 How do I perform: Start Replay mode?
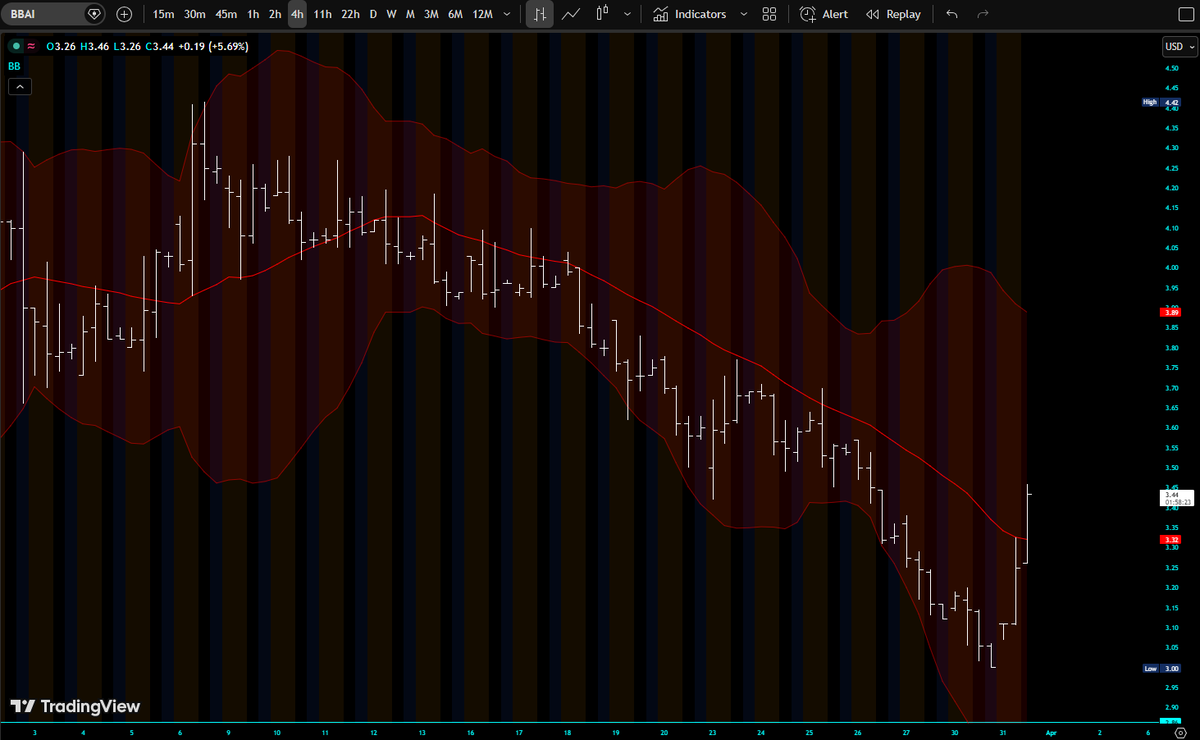click(x=893, y=14)
